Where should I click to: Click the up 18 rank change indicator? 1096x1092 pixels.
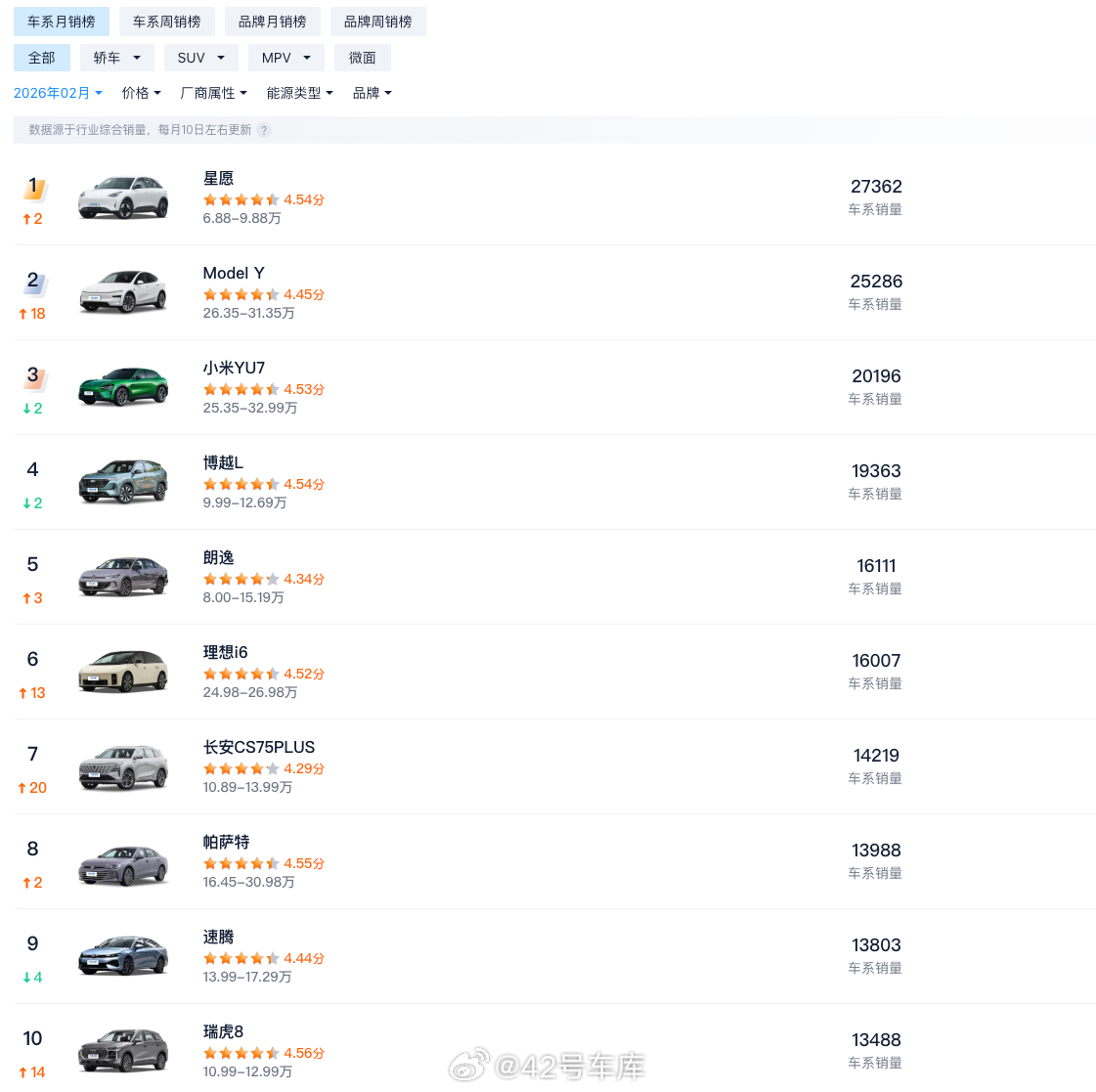tap(32, 314)
